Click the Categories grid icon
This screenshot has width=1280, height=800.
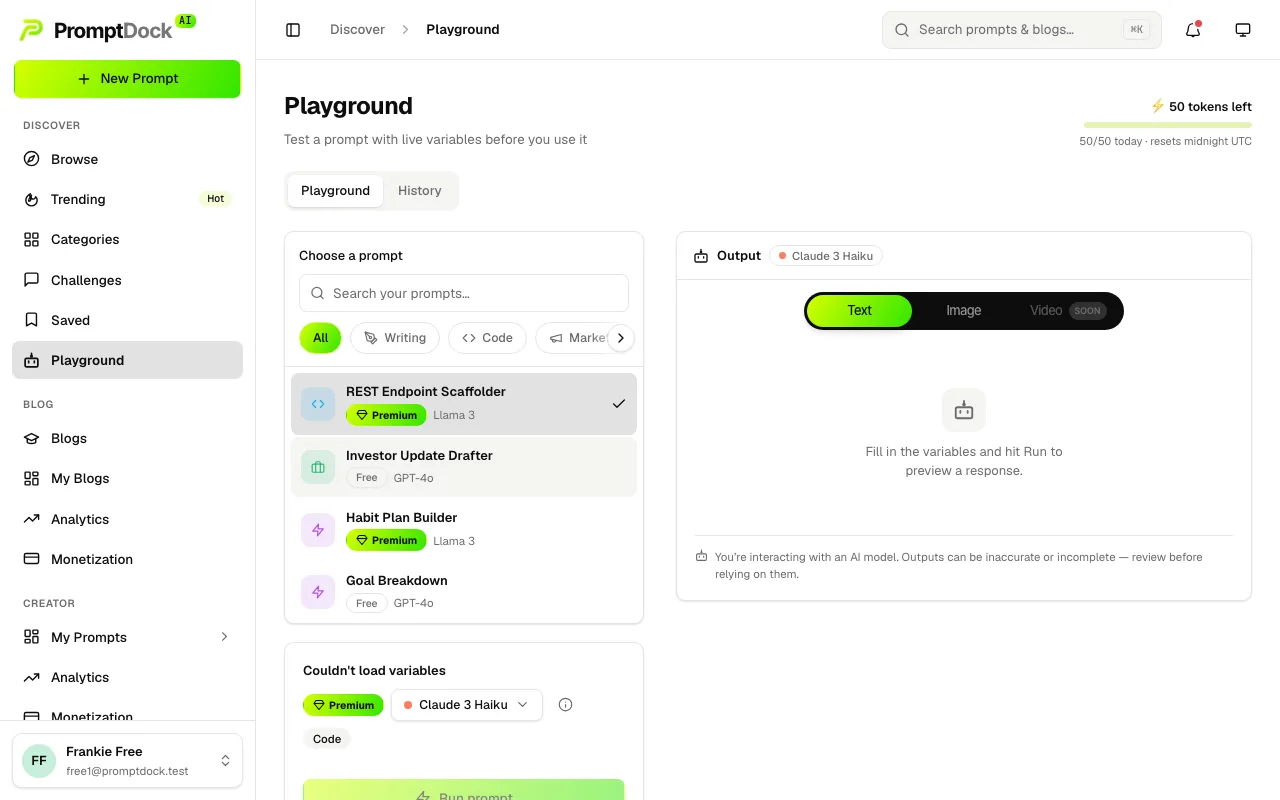[x=32, y=239]
